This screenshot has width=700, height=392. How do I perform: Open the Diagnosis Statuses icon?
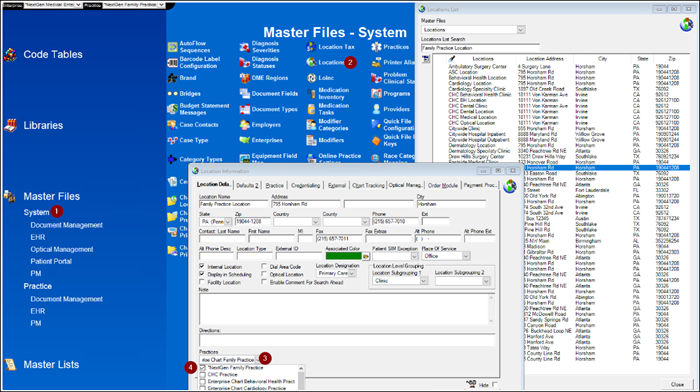(x=245, y=63)
